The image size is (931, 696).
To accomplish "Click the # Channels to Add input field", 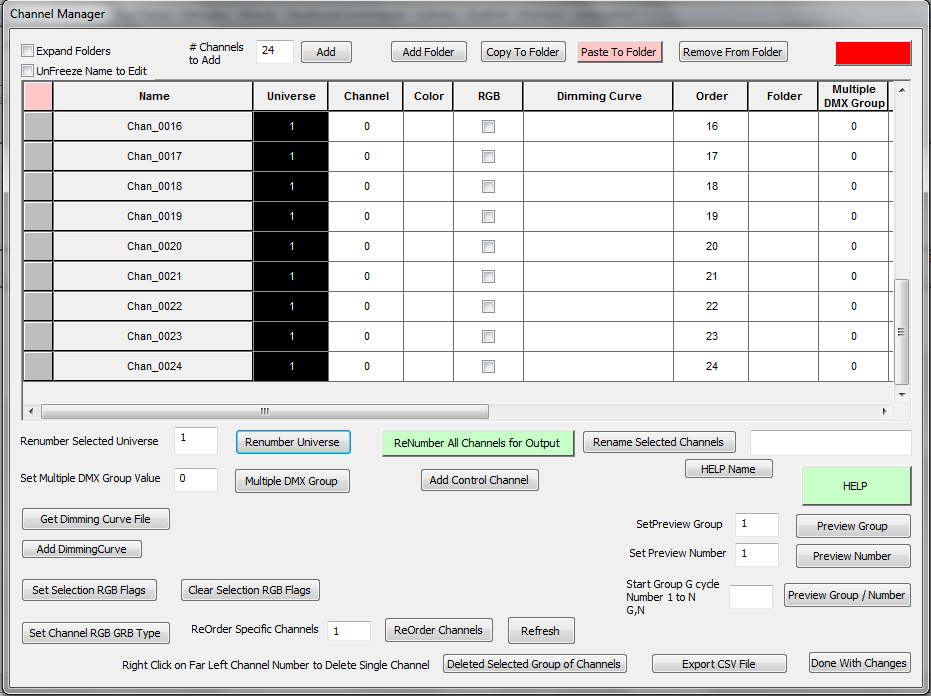I will click(274, 52).
